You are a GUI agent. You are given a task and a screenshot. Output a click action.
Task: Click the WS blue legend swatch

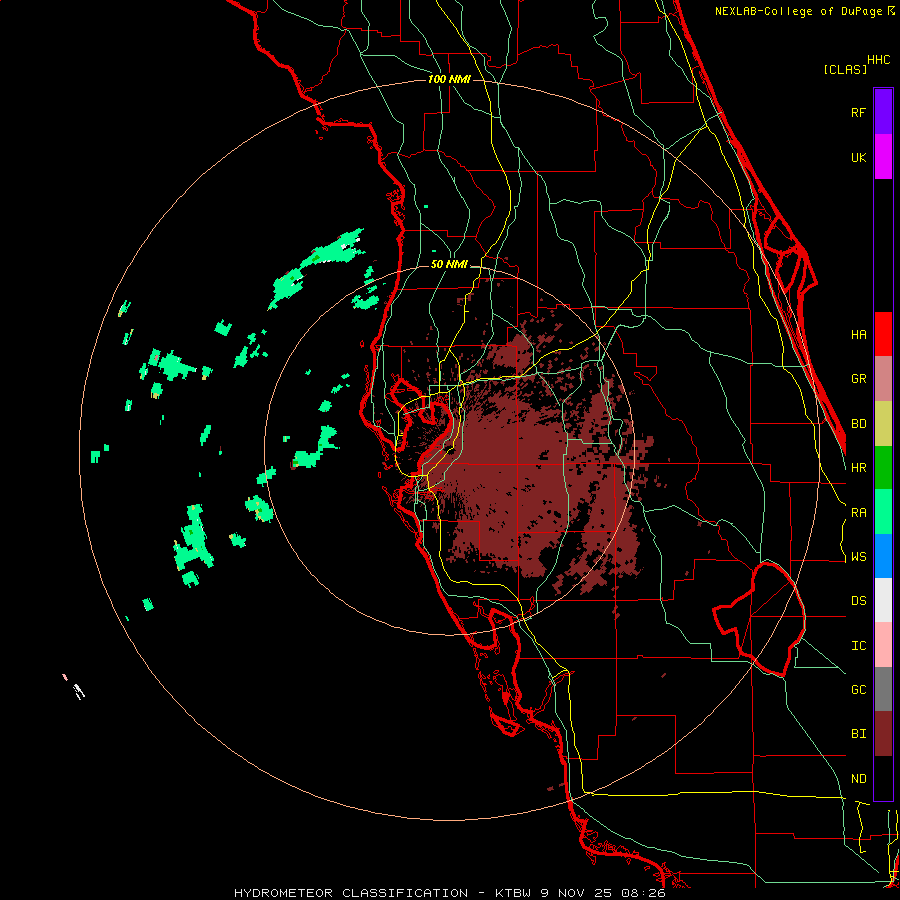coord(883,556)
